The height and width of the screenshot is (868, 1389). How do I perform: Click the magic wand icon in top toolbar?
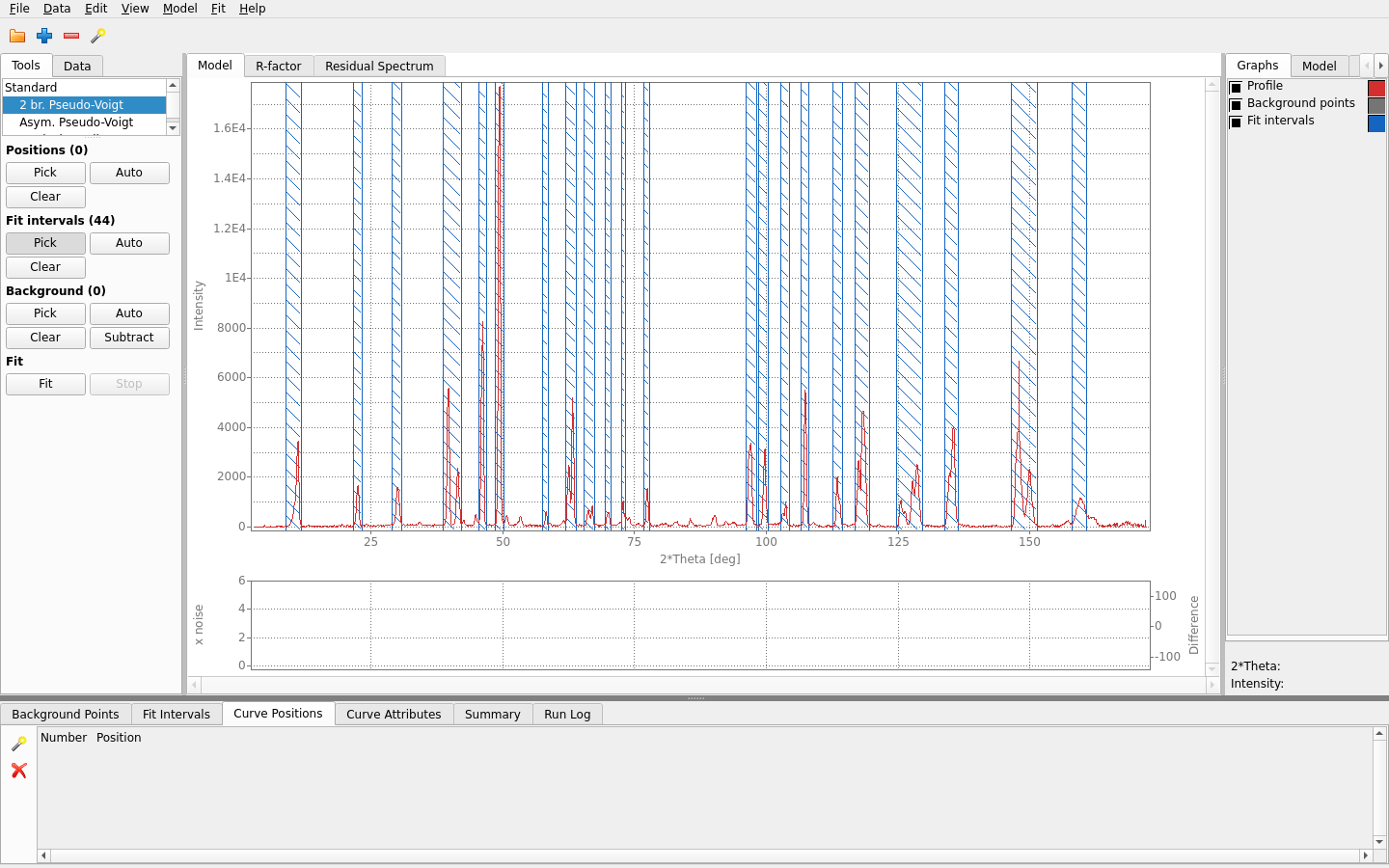[98, 36]
